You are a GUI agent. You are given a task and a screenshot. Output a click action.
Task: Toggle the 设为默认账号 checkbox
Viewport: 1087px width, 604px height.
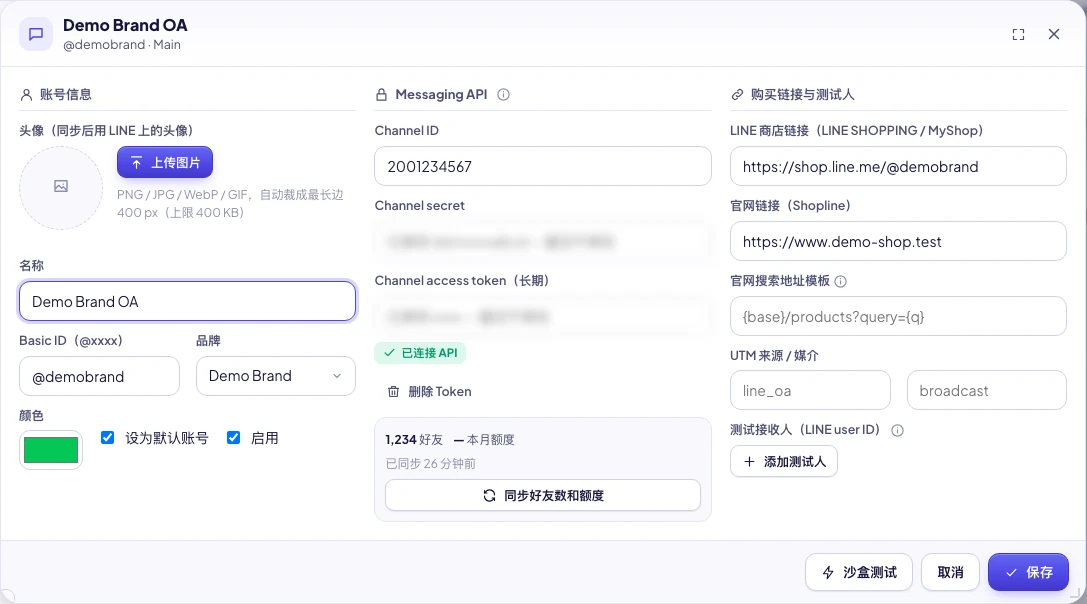coord(107,438)
